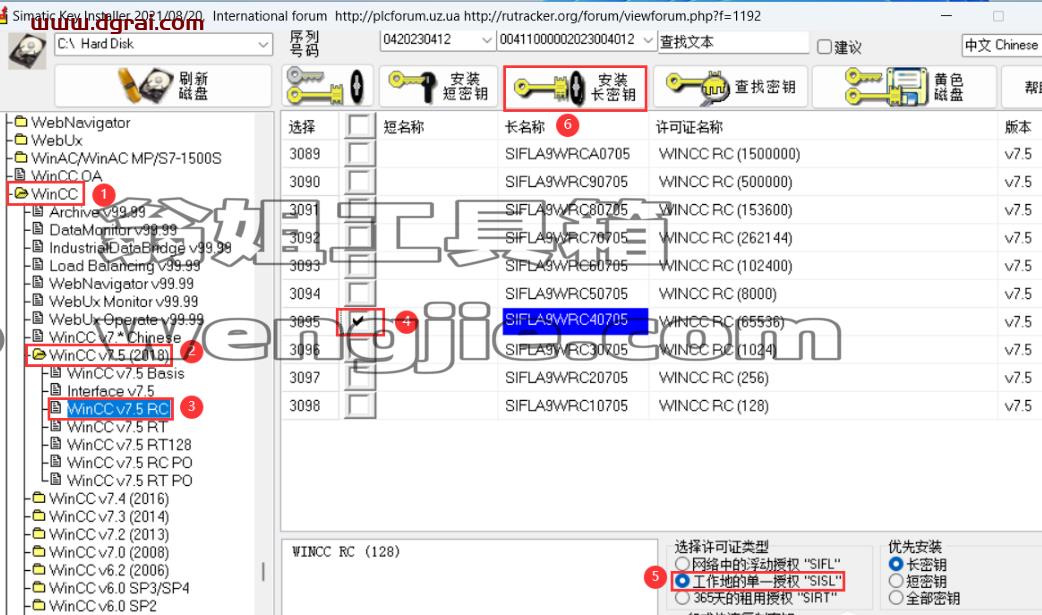1042x615 pixels.
Task: Select WinCC OA tree item
Action: [x=66, y=176]
